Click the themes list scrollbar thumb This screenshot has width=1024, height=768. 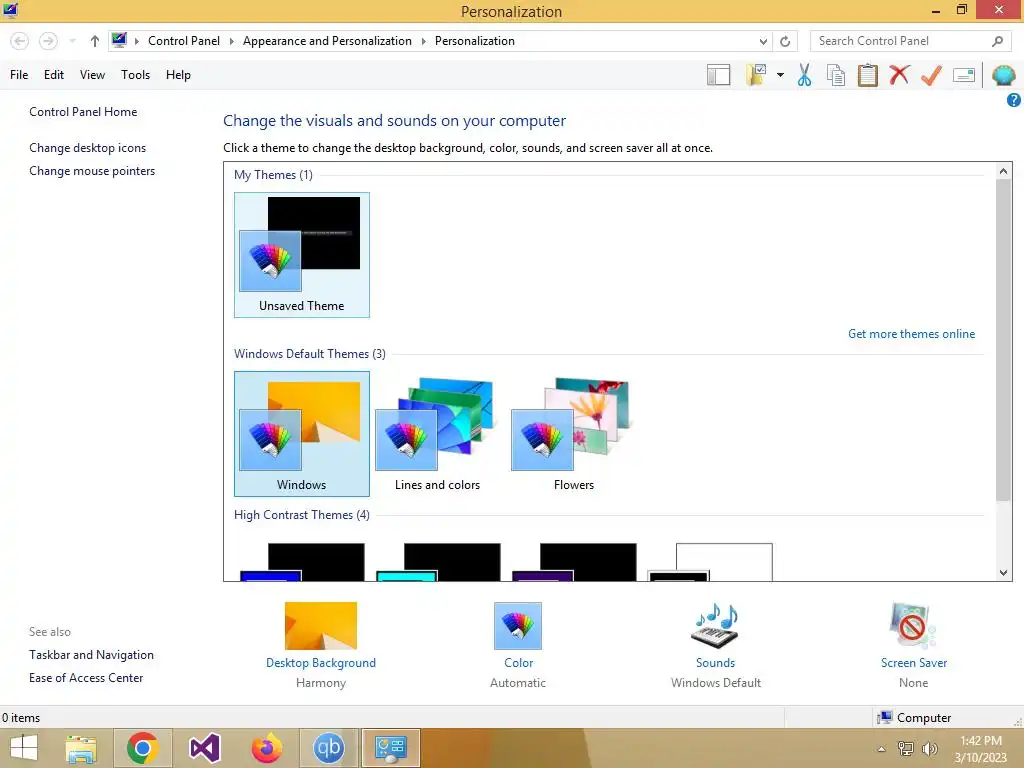(x=1003, y=340)
